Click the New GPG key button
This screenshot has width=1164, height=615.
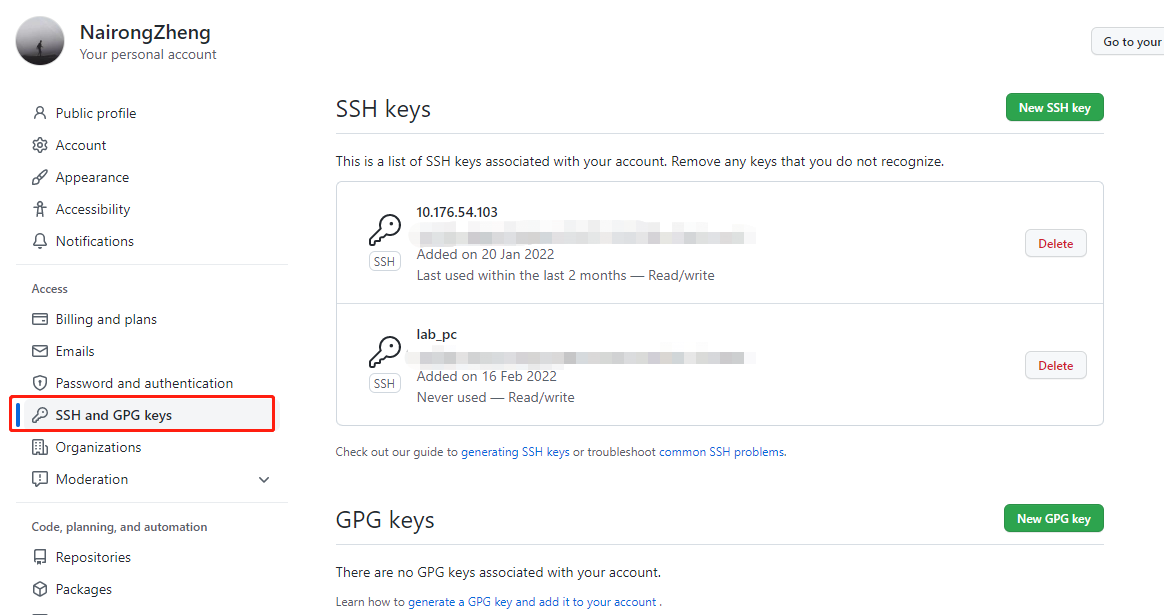click(x=1053, y=518)
